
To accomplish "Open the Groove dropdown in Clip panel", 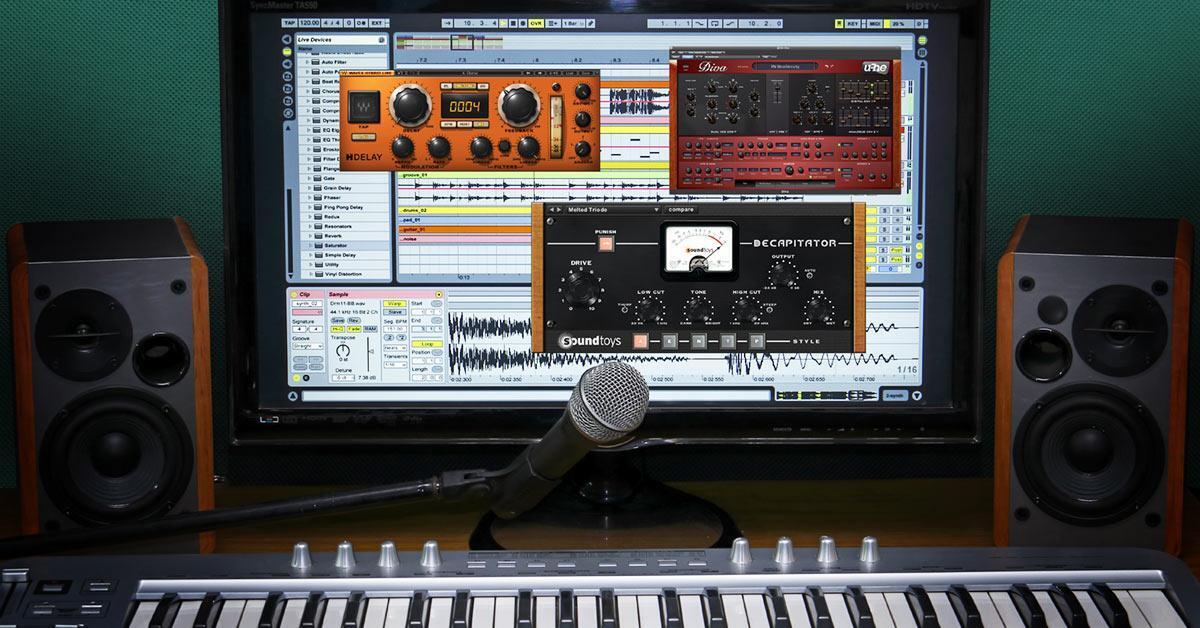I will [307, 348].
